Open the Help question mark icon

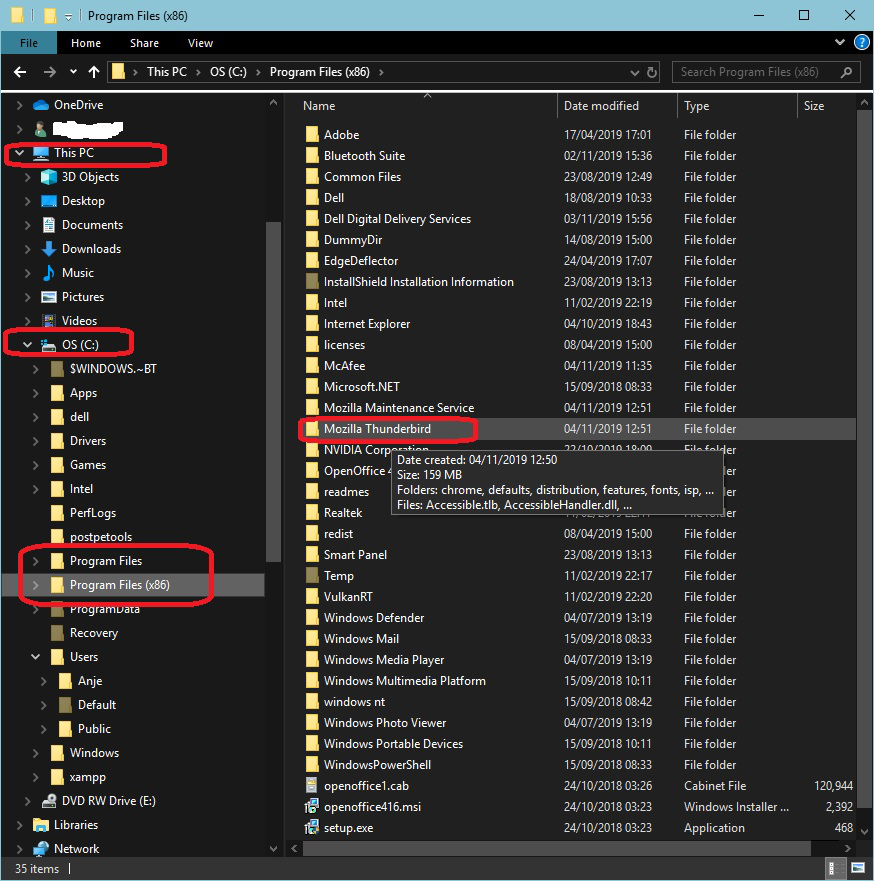[x=861, y=42]
